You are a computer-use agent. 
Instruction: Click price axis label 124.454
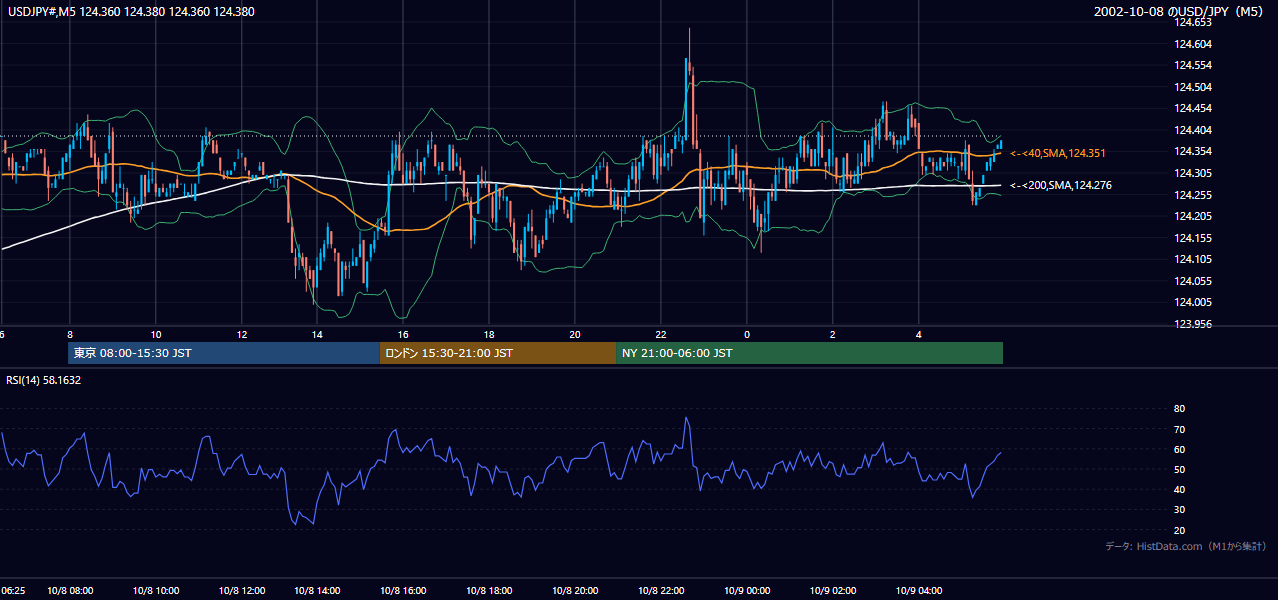click(1193, 108)
